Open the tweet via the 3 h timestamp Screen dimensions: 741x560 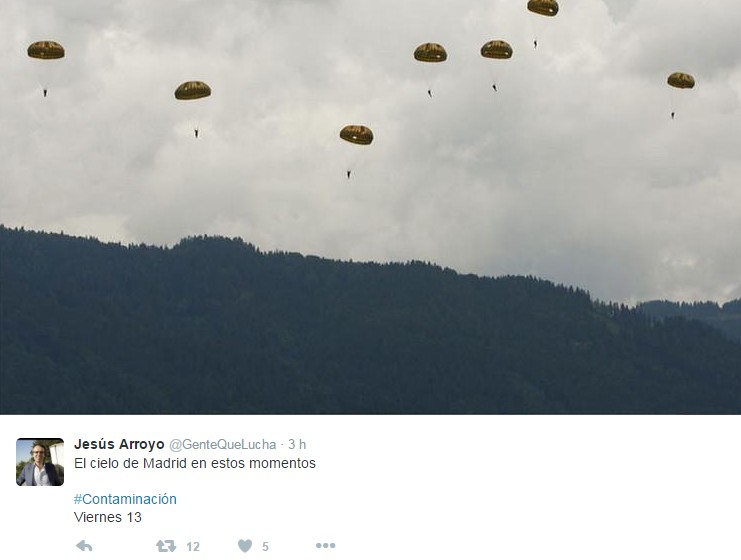[x=297, y=444]
